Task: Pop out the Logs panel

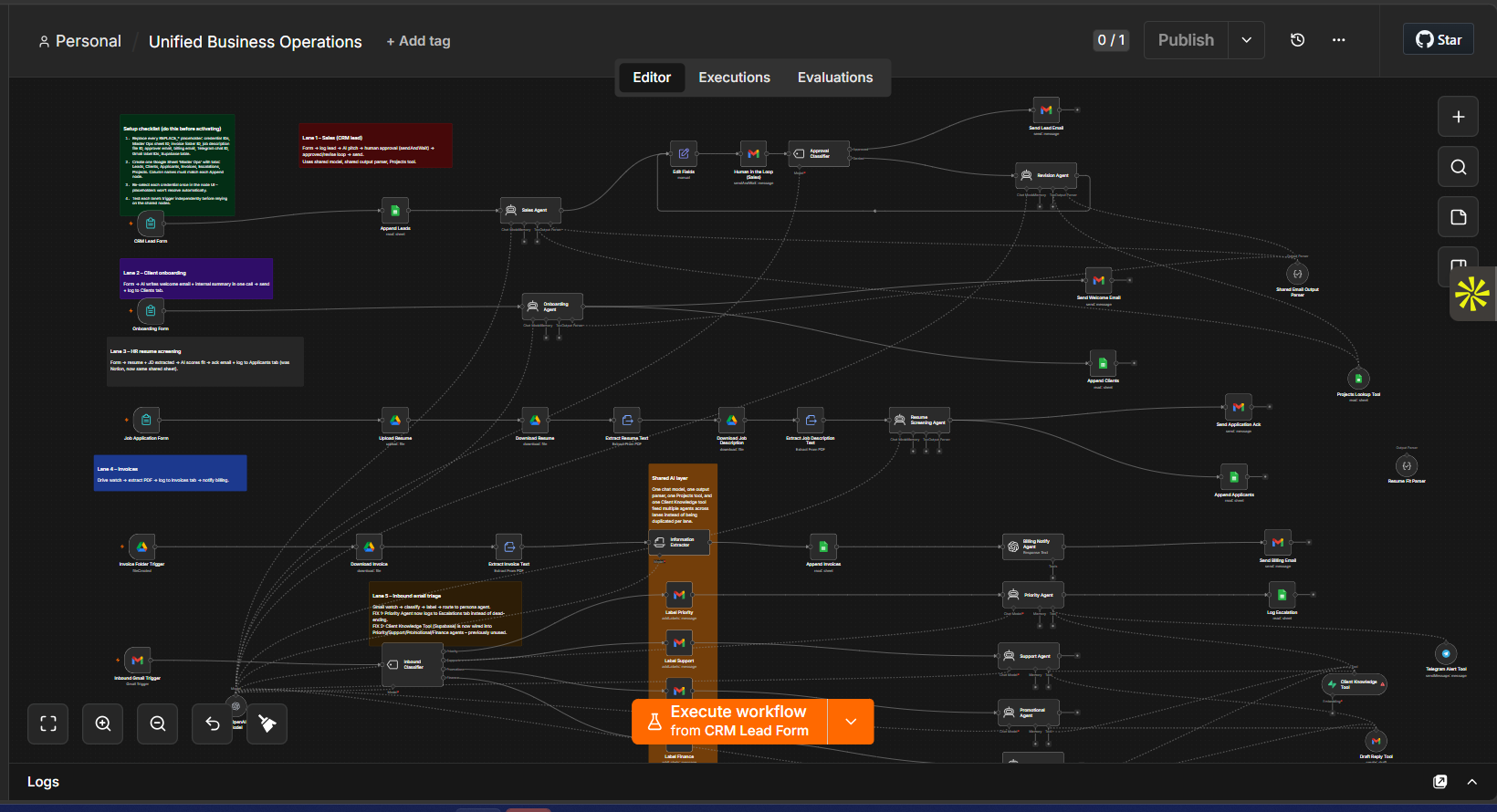Action: click(1440, 782)
